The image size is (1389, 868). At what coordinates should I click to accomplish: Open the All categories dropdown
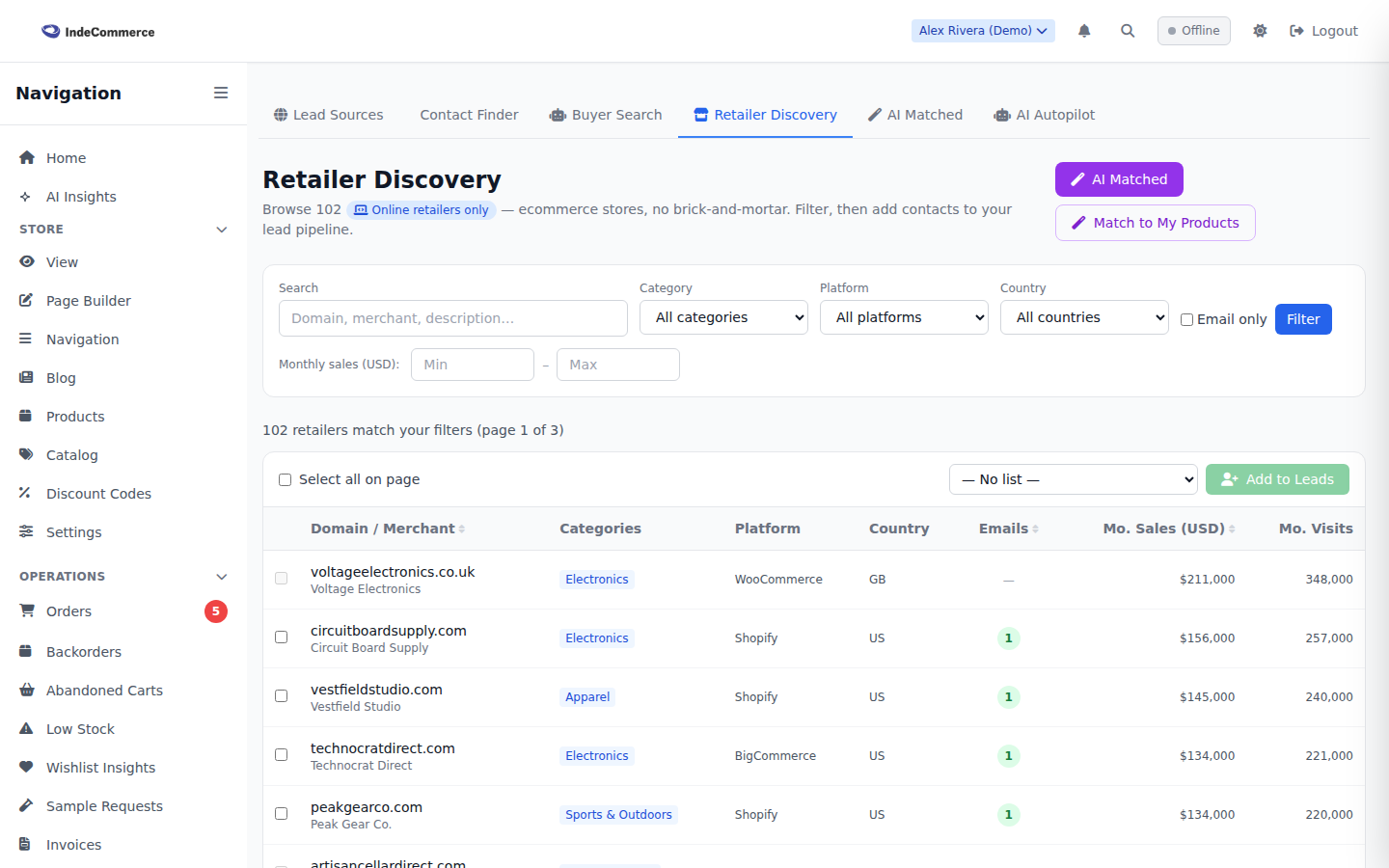(x=723, y=317)
